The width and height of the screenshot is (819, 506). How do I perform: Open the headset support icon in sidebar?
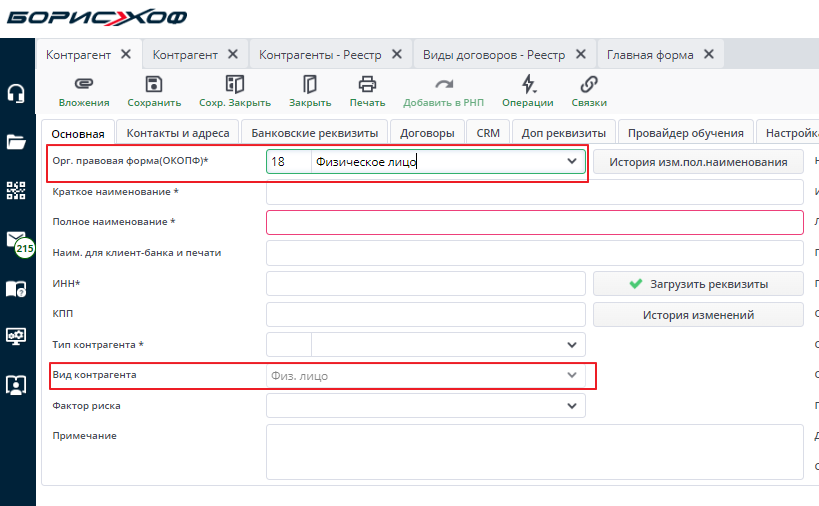[x=17, y=94]
